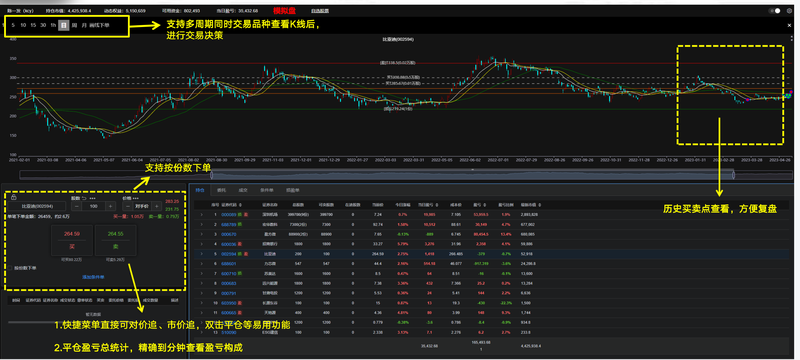Open the 自选股票 watchlist button

coord(320,10)
